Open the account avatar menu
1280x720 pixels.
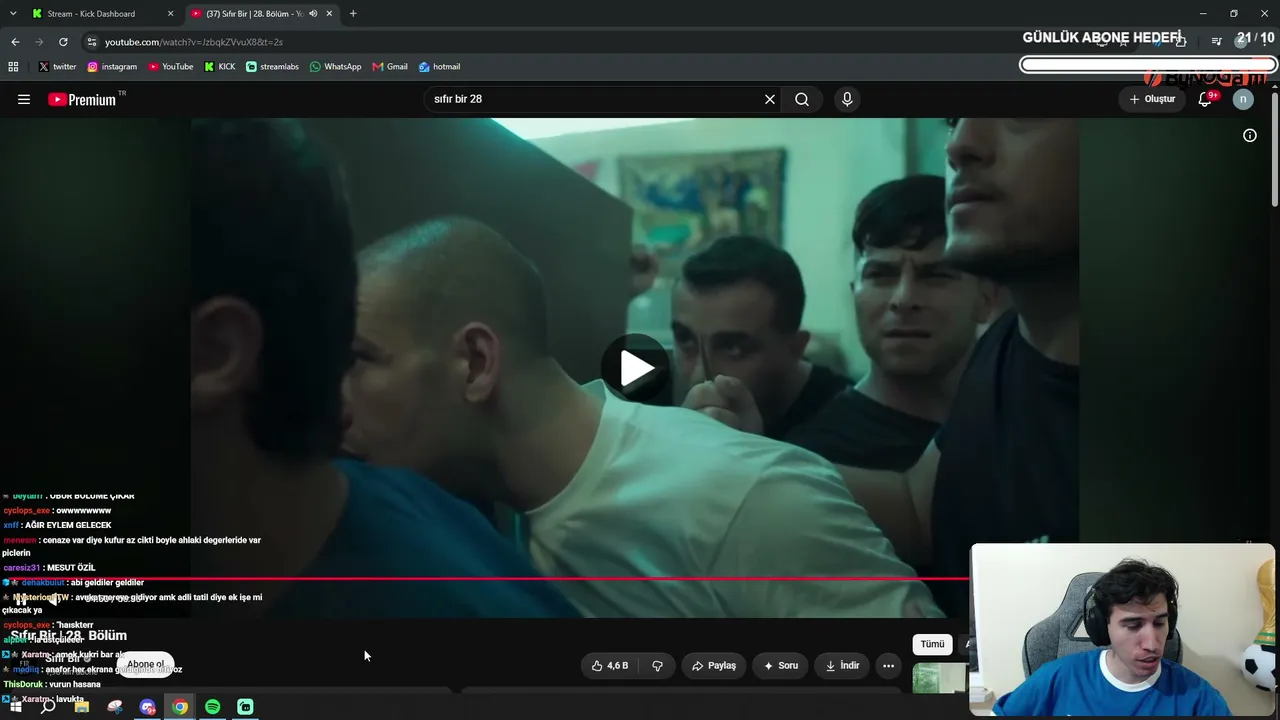(x=1243, y=99)
